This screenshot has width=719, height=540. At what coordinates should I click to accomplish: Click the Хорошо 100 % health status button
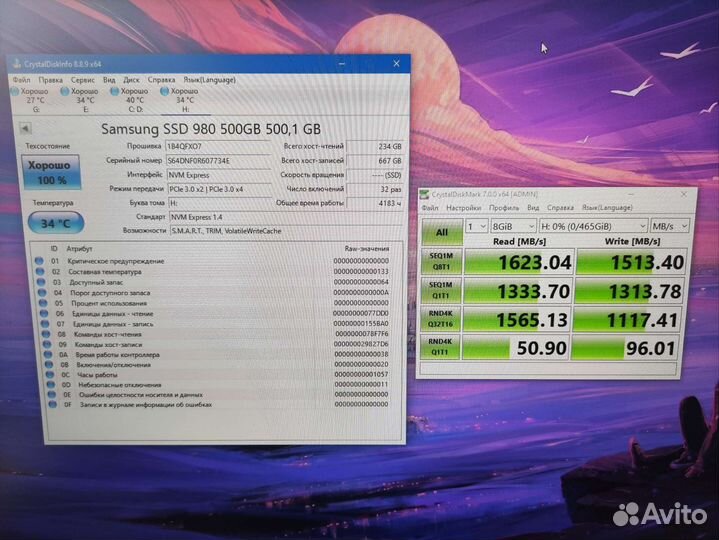pyautogui.click(x=51, y=172)
